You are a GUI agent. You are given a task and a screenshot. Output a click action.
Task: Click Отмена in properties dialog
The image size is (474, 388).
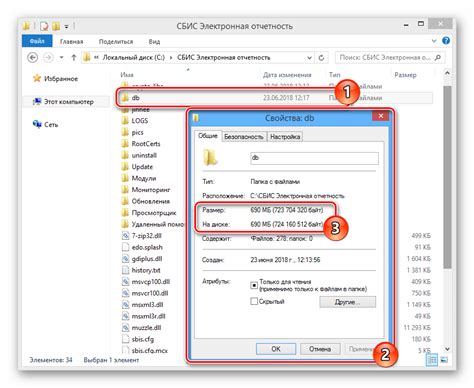click(x=320, y=349)
